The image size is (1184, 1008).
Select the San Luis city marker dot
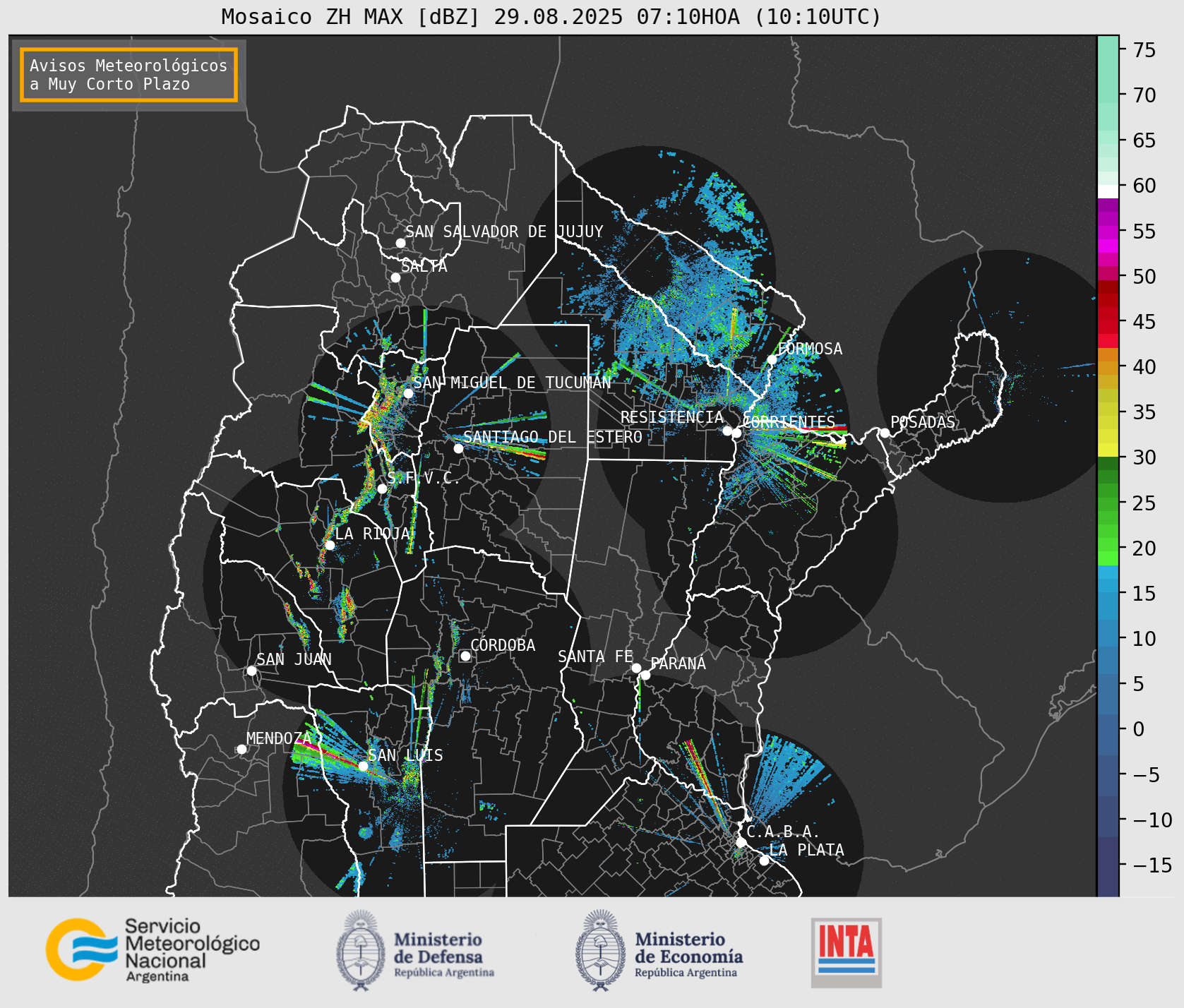[x=363, y=766]
